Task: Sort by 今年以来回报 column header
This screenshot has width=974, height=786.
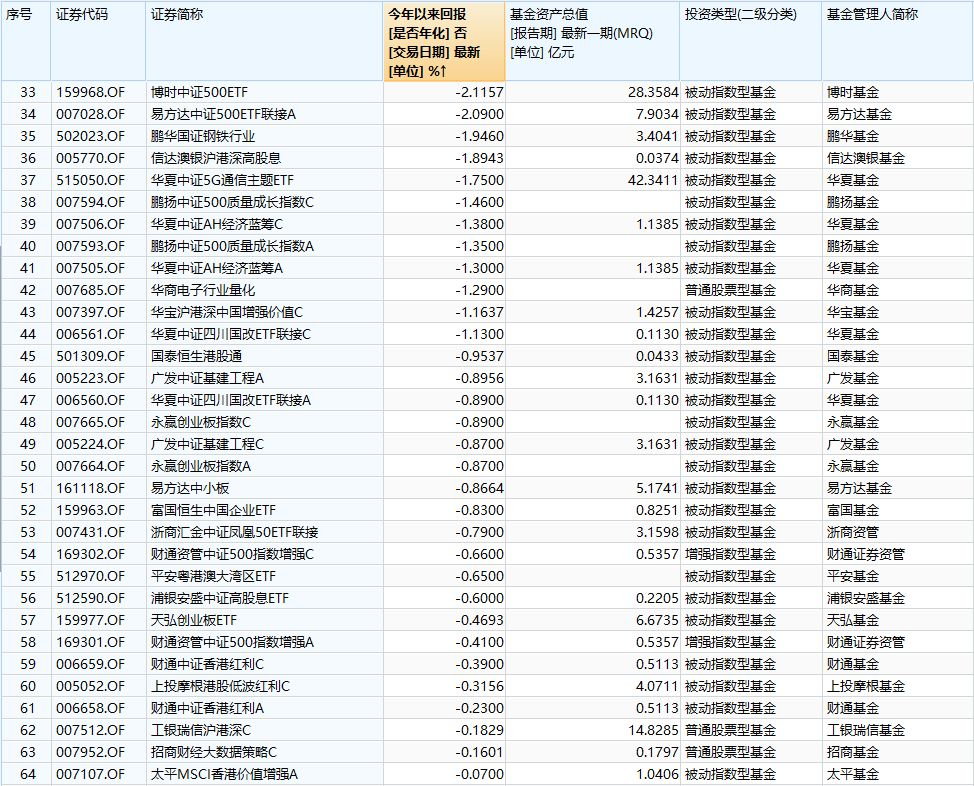Action: click(444, 42)
